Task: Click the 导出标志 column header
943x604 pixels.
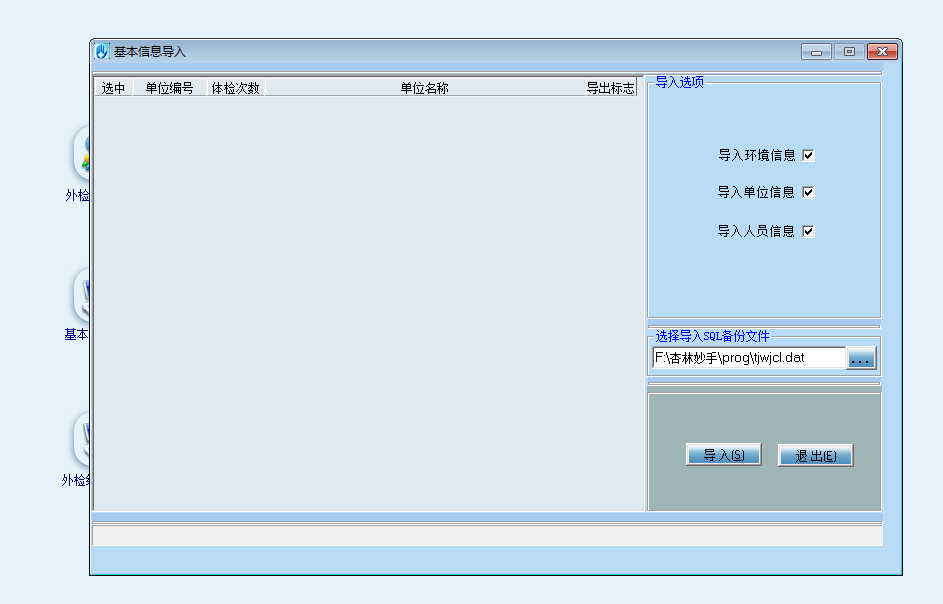Action: click(x=610, y=88)
